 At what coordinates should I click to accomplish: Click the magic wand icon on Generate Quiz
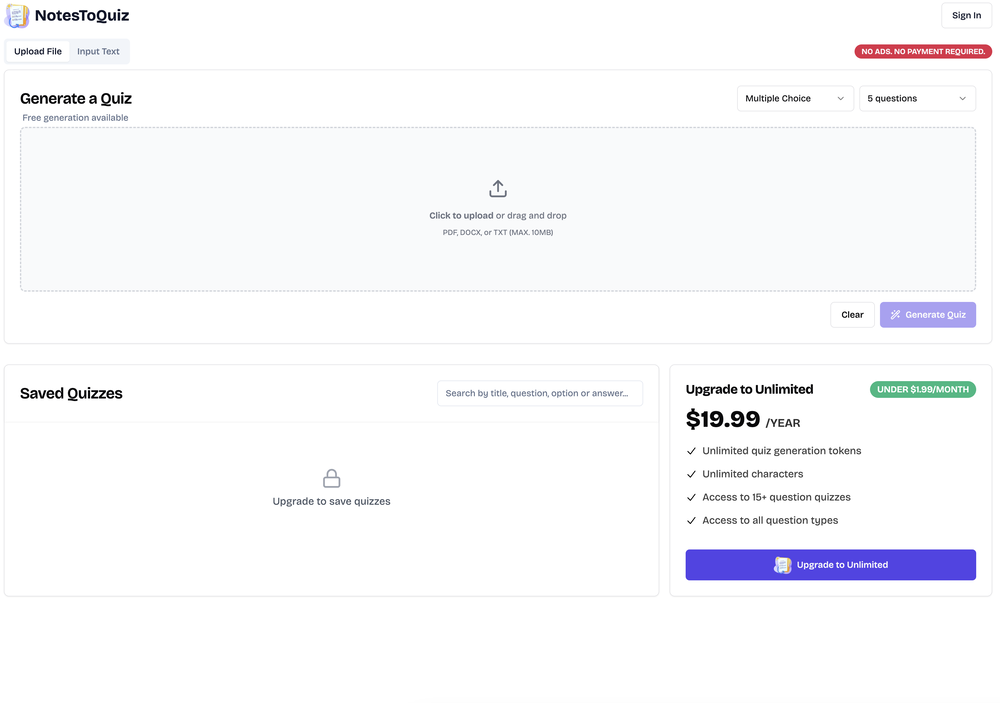pyautogui.click(x=896, y=315)
